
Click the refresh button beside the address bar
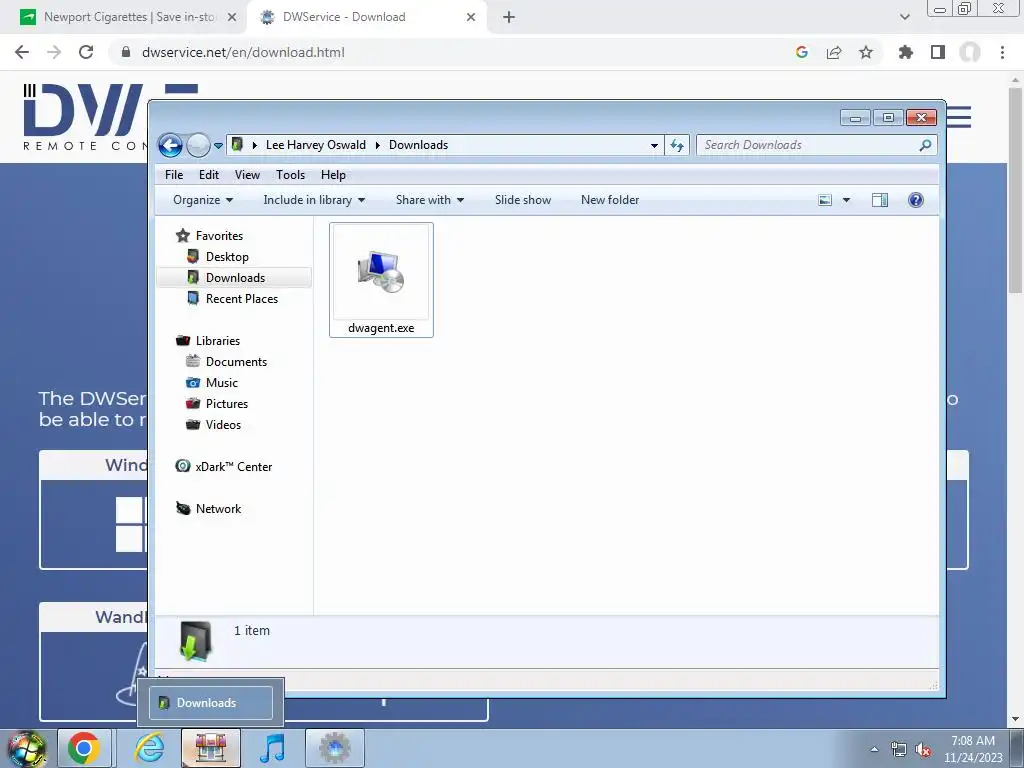coord(677,145)
